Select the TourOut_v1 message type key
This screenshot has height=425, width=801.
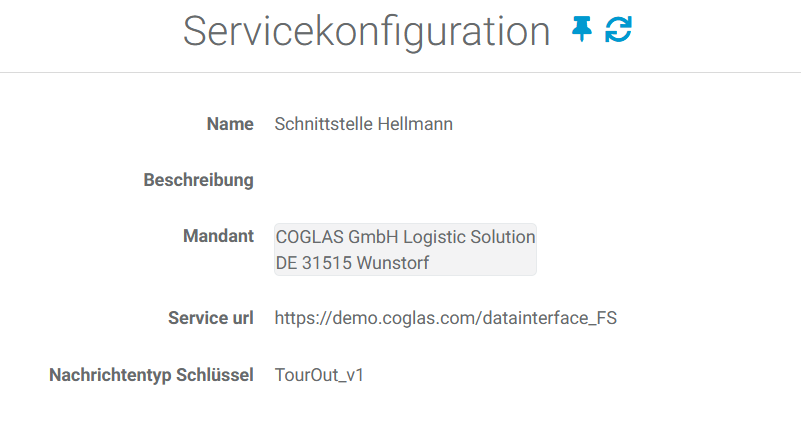[319, 375]
